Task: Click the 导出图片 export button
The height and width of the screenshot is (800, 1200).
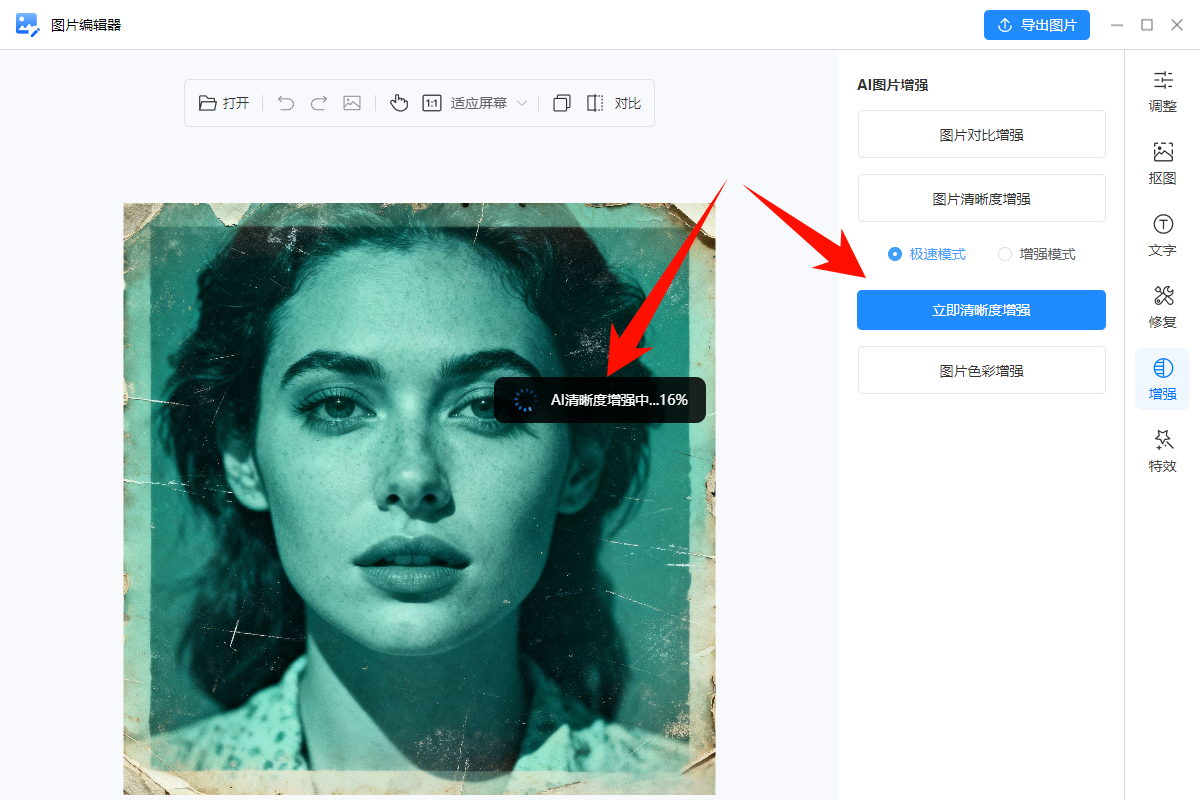Action: pos(1036,25)
